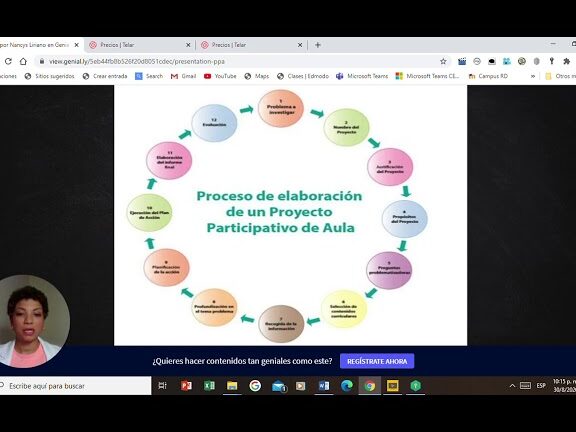Open the Chrome extensions puzzle icon

pyautogui.click(x=566, y=61)
